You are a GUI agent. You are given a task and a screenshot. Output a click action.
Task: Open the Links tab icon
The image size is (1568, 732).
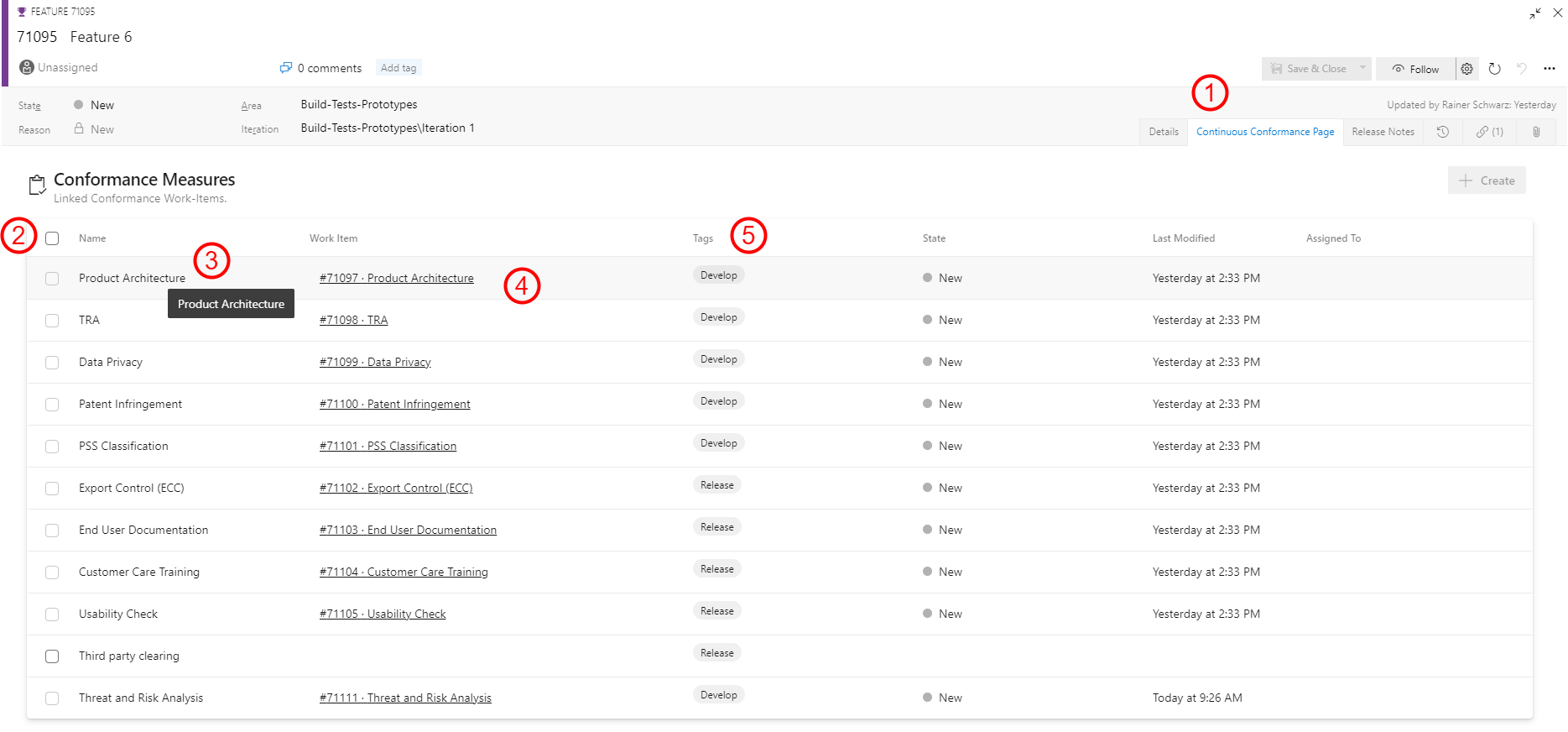tap(1489, 132)
